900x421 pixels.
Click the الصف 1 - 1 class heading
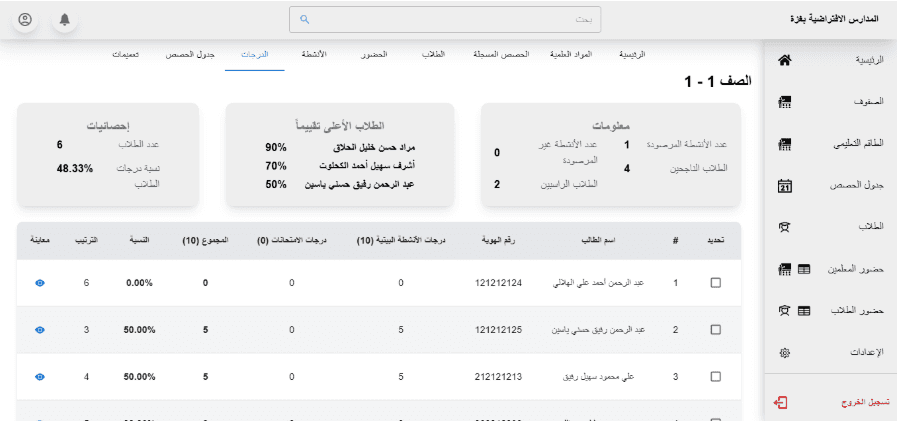717,82
